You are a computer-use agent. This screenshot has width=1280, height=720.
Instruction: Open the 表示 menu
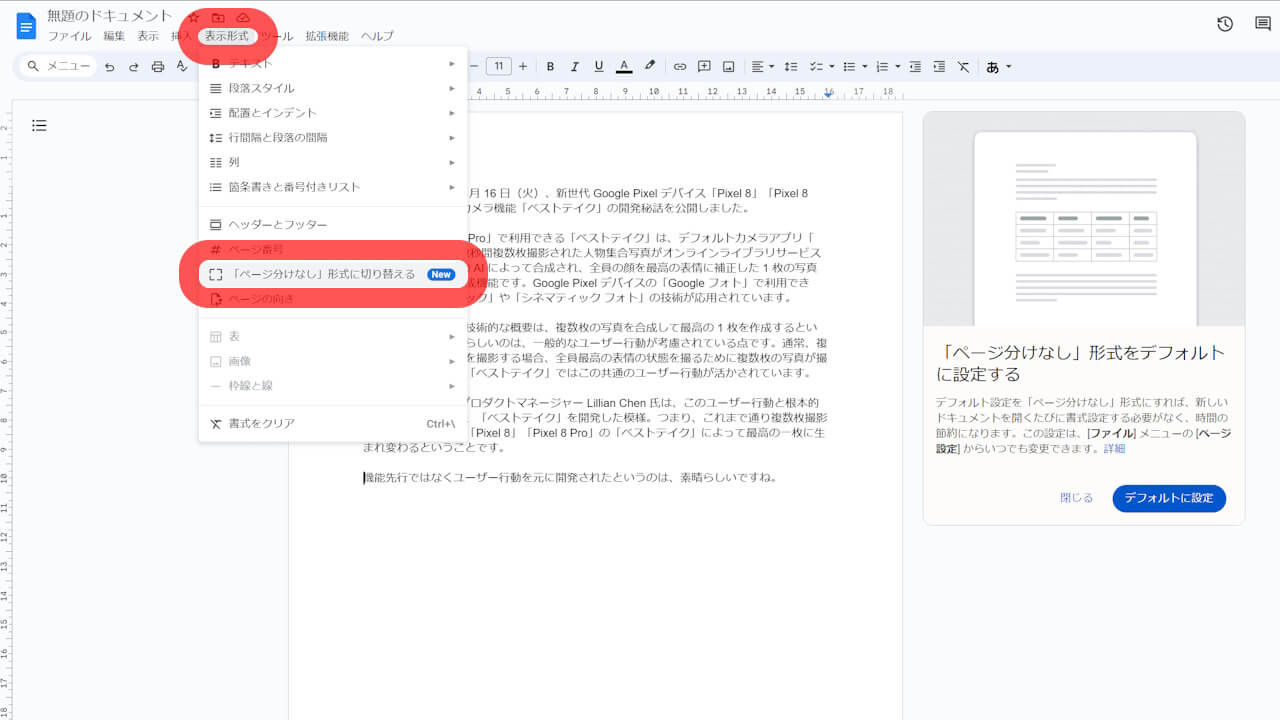pyautogui.click(x=148, y=36)
